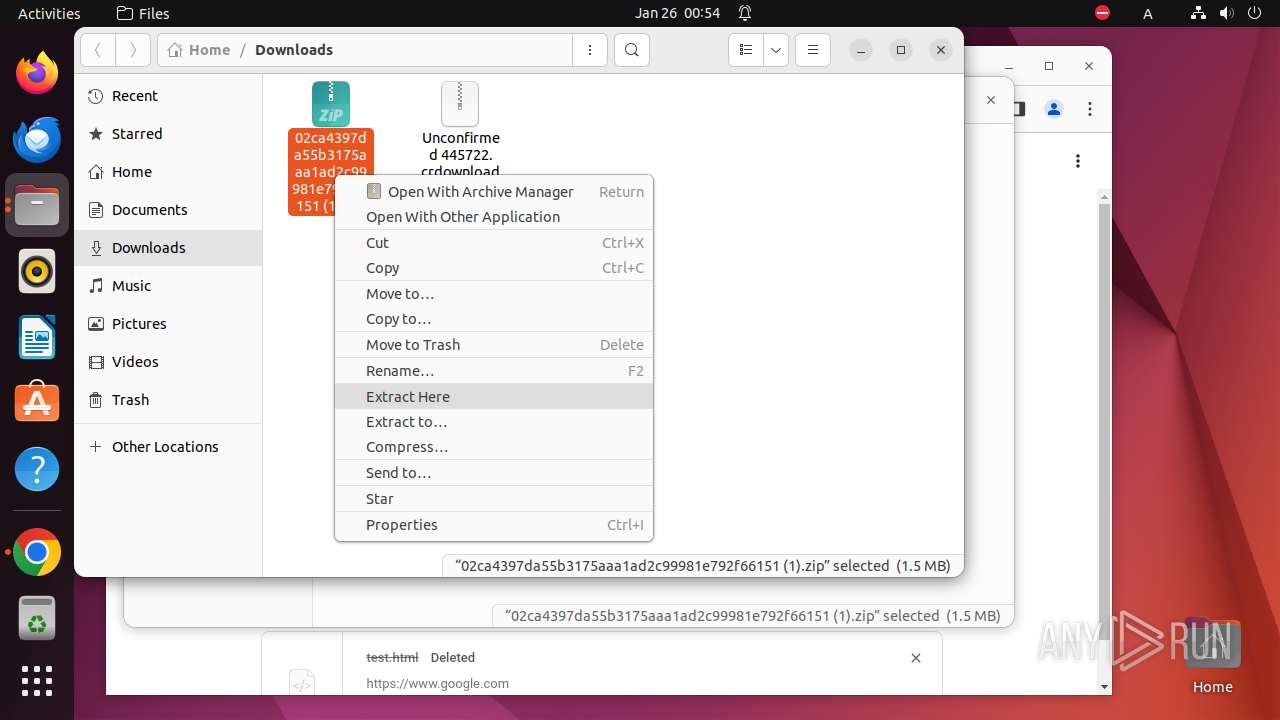Viewport: 1280px width, 720px height.
Task: Click Home in the path bar
Action: click(x=199, y=50)
